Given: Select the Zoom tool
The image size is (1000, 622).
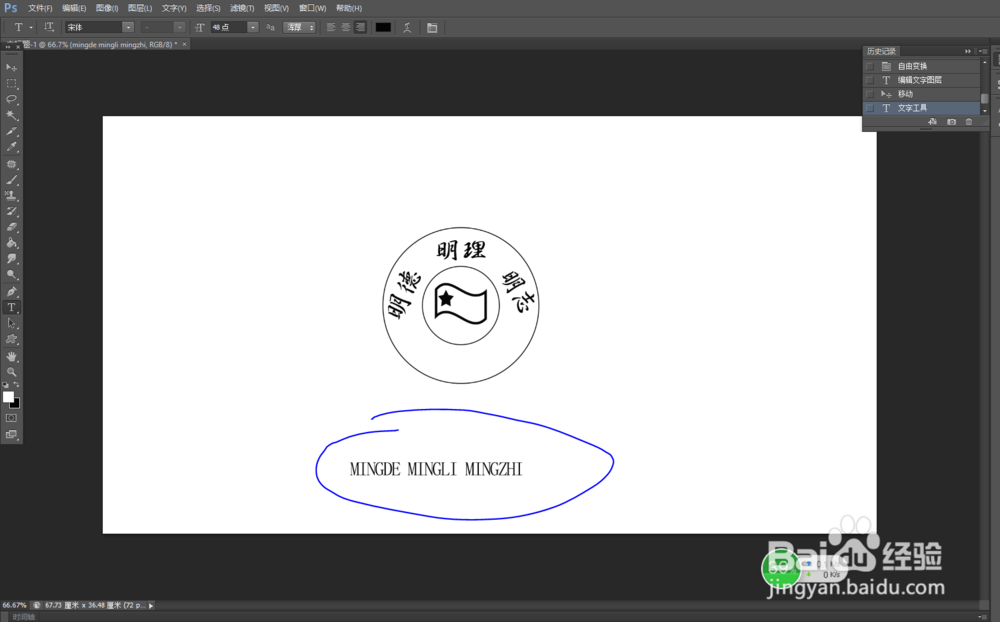Looking at the screenshot, I should (11, 372).
